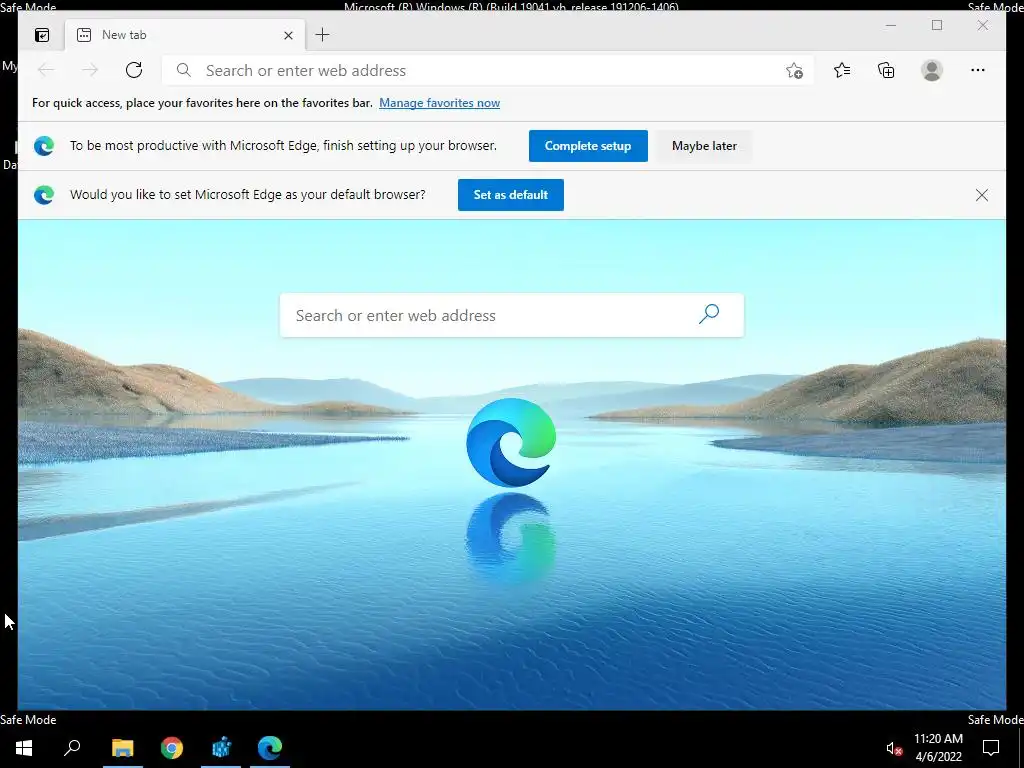Open the tab actions menu icon
Image resolution: width=1024 pixels, height=768 pixels.
[x=42, y=35]
